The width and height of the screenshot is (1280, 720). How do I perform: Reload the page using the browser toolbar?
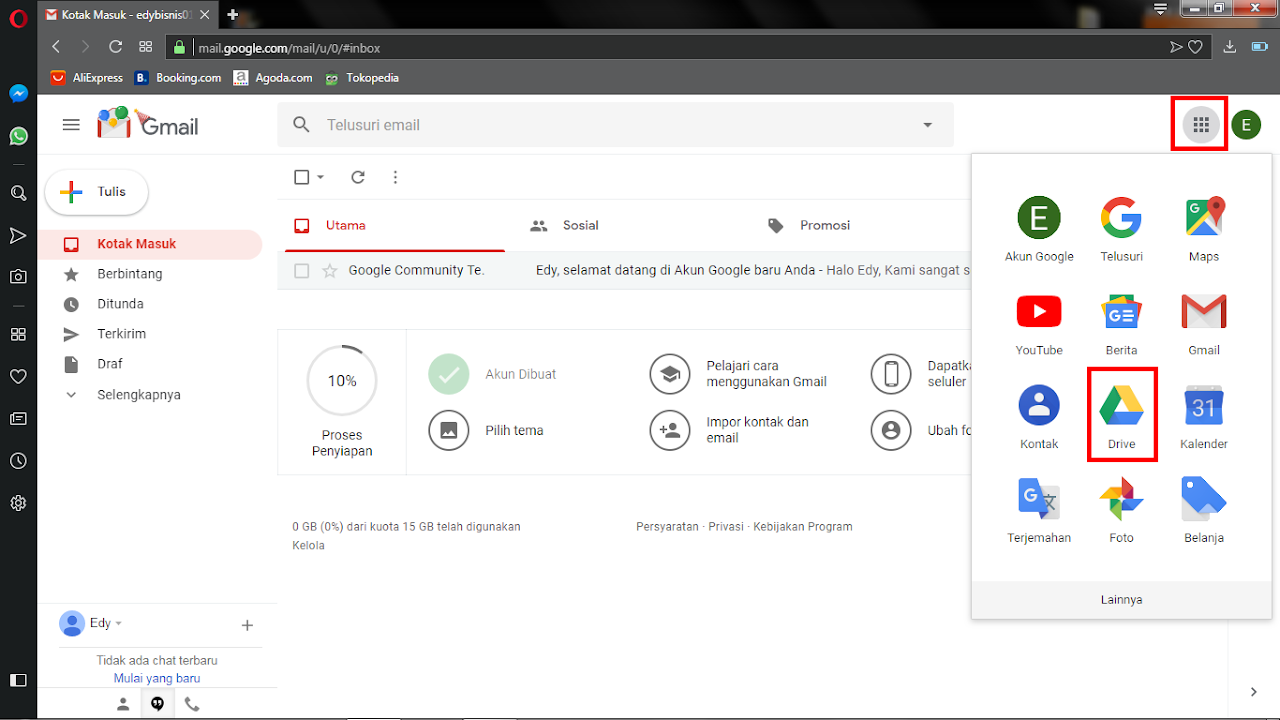pos(115,47)
